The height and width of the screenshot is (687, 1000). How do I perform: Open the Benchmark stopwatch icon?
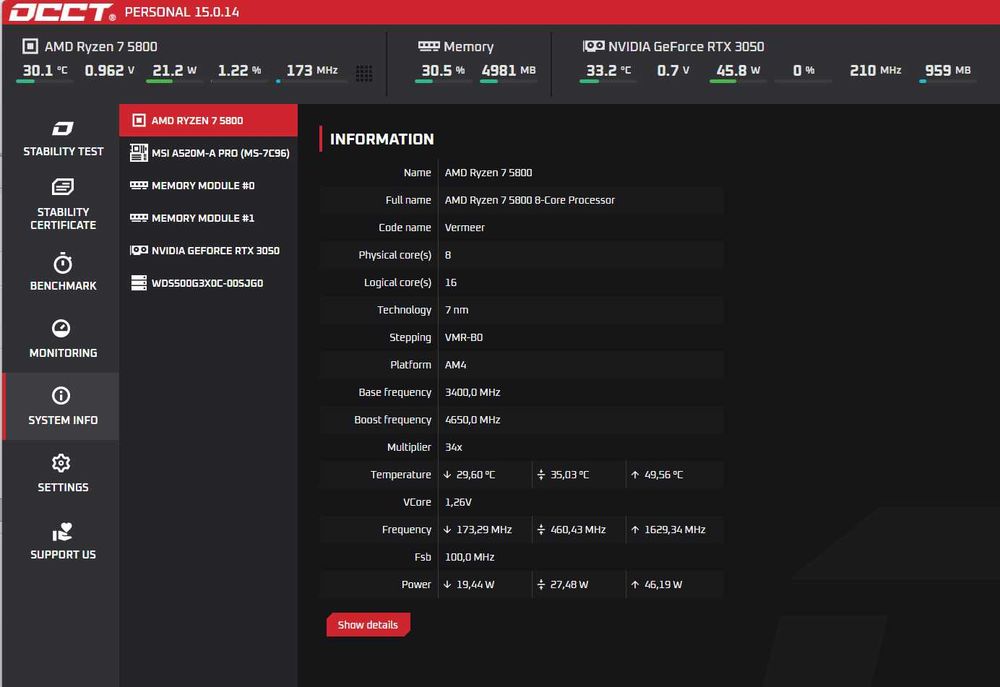pyautogui.click(x=62, y=263)
